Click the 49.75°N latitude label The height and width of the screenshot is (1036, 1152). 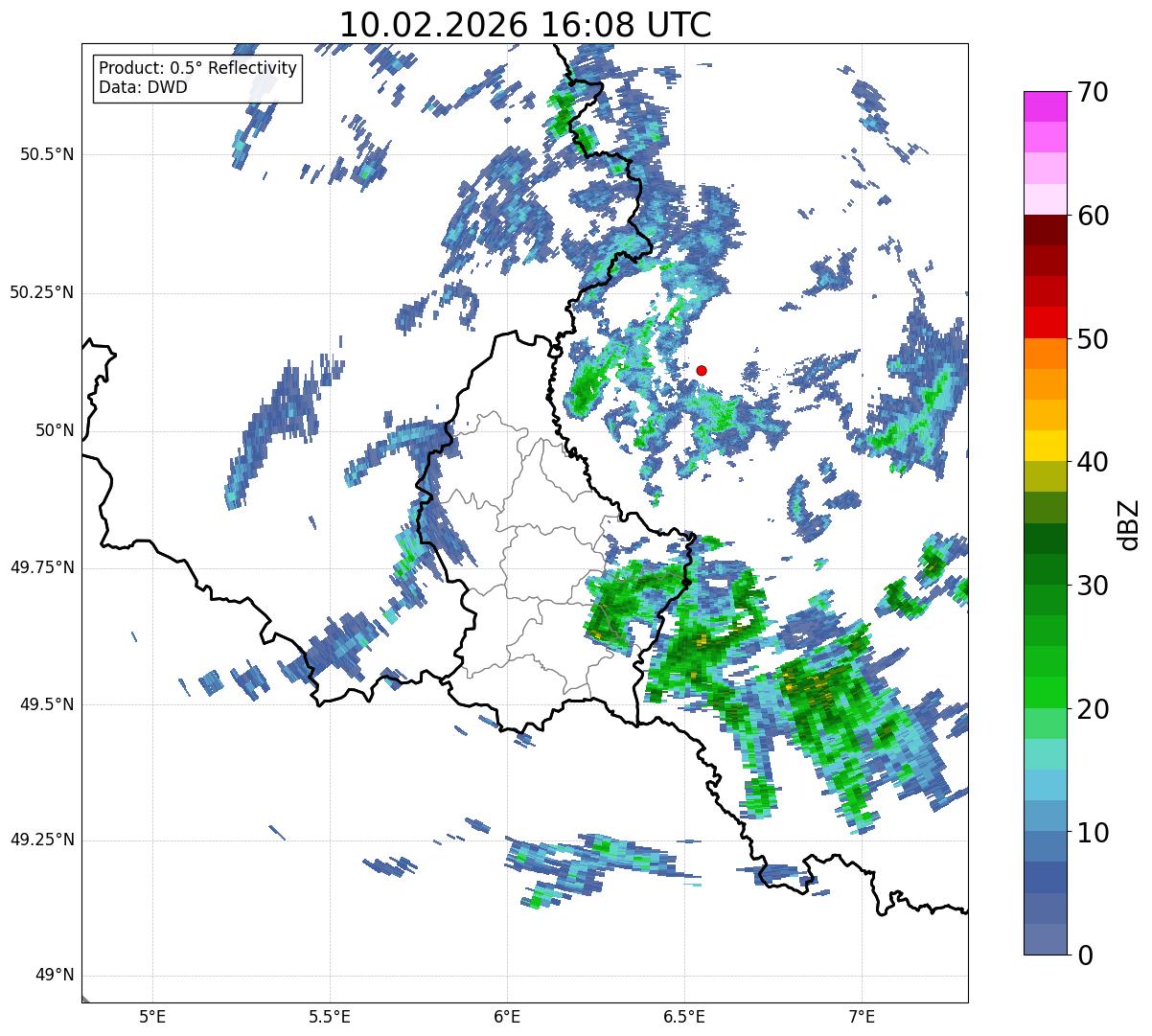41,567
